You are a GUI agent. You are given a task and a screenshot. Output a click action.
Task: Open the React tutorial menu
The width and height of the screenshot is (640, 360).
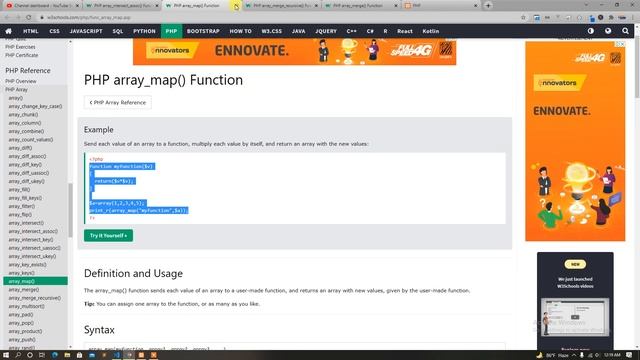click(404, 31)
